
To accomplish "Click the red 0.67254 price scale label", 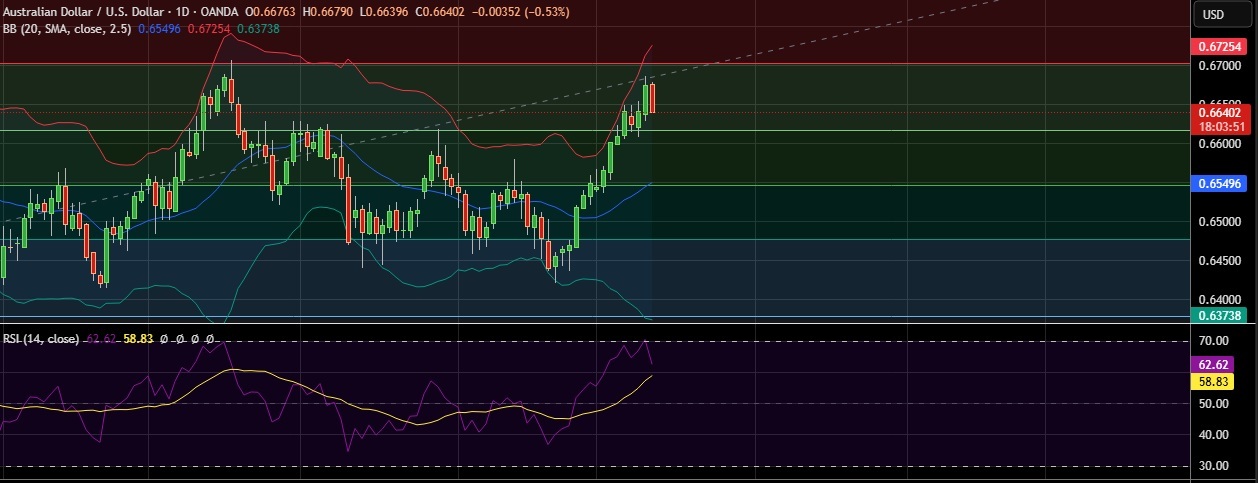I will pyautogui.click(x=1220, y=47).
